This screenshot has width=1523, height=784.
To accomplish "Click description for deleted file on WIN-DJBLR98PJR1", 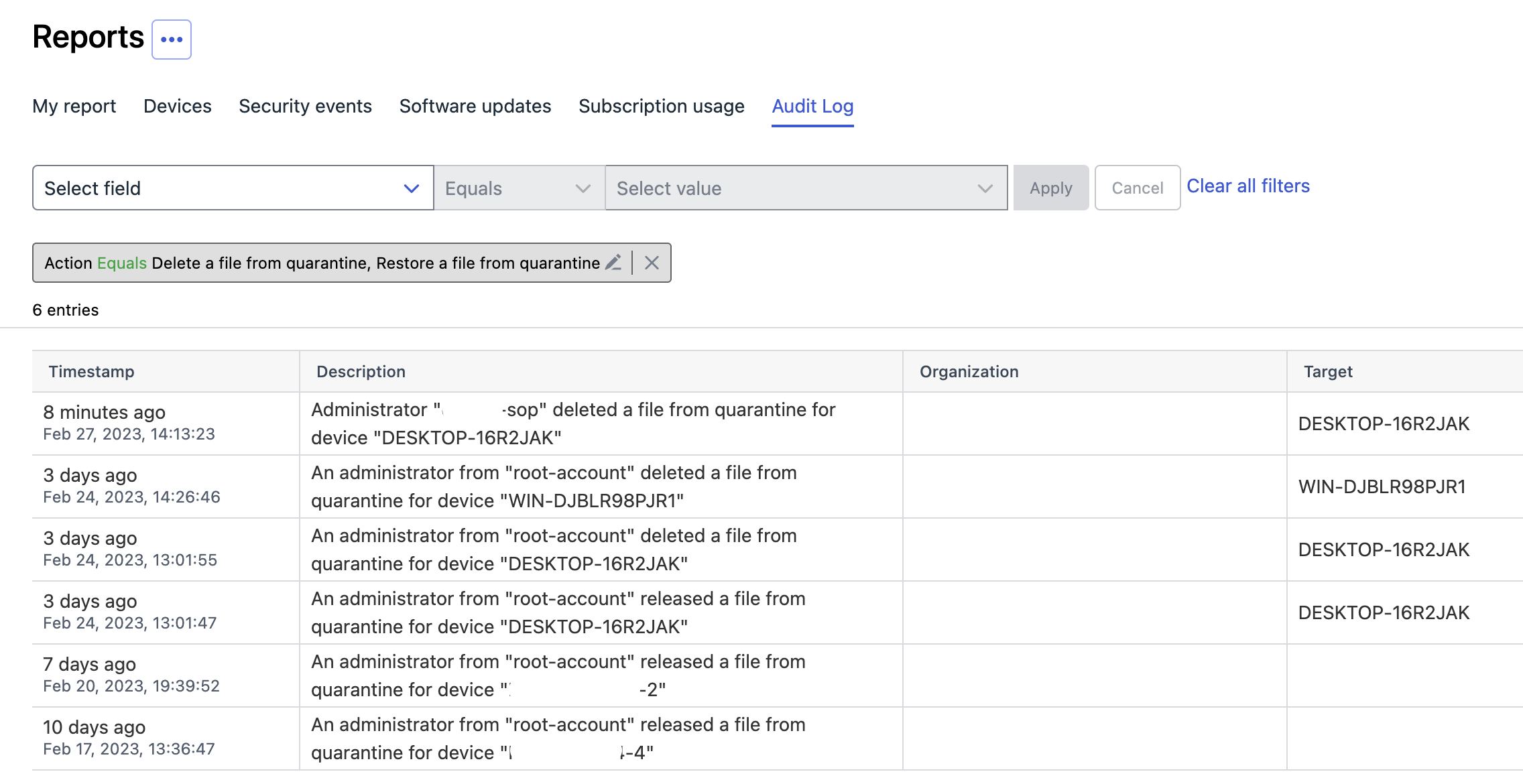I will 554,486.
